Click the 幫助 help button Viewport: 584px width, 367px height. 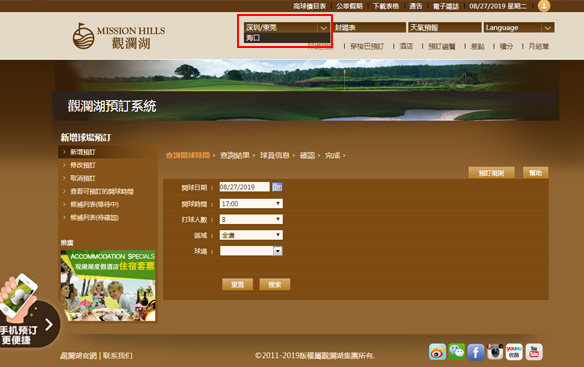(x=535, y=173)
